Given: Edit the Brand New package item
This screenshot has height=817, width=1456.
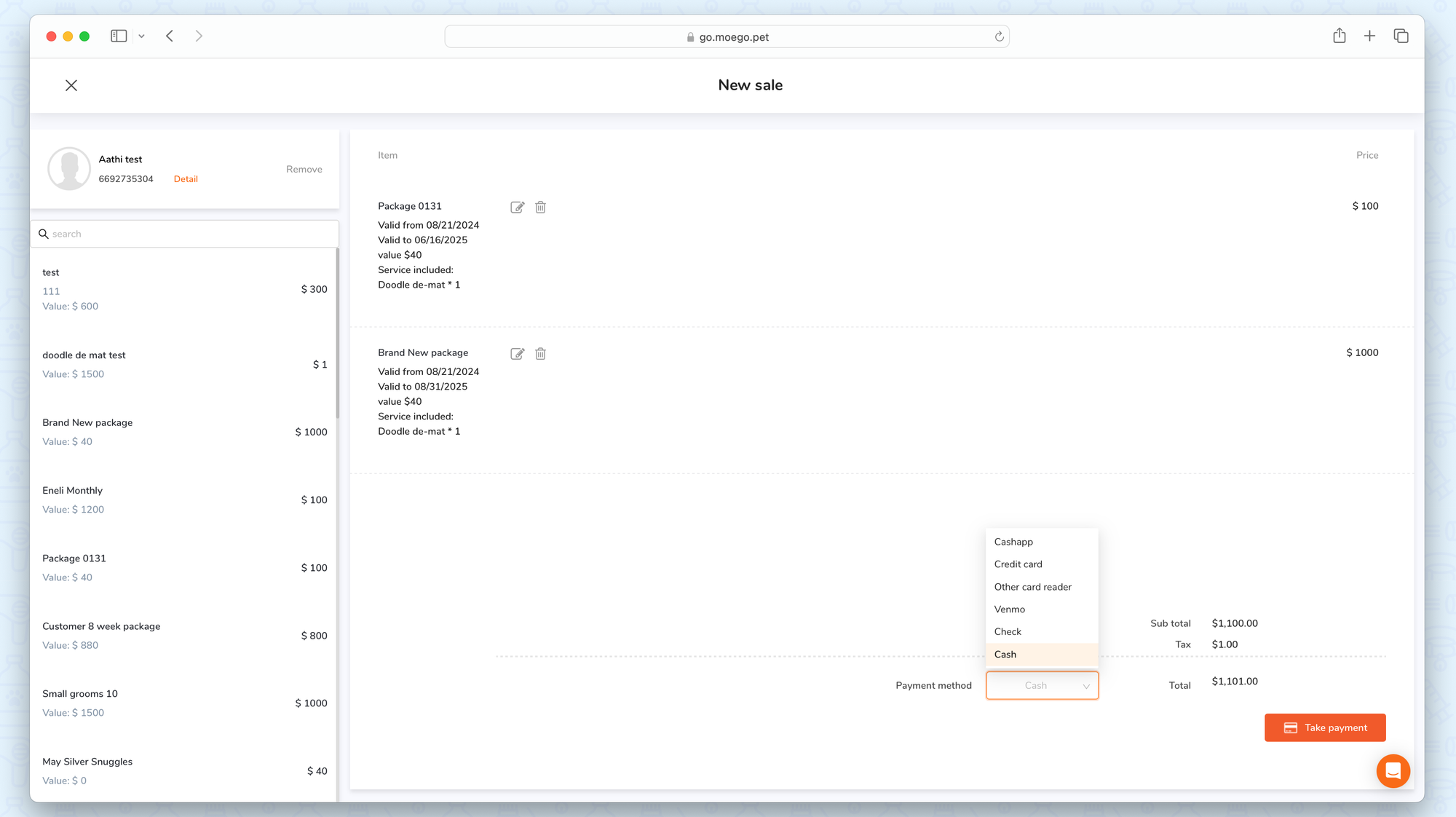Looking at the screenshot, I should click(x=517, y=354).
